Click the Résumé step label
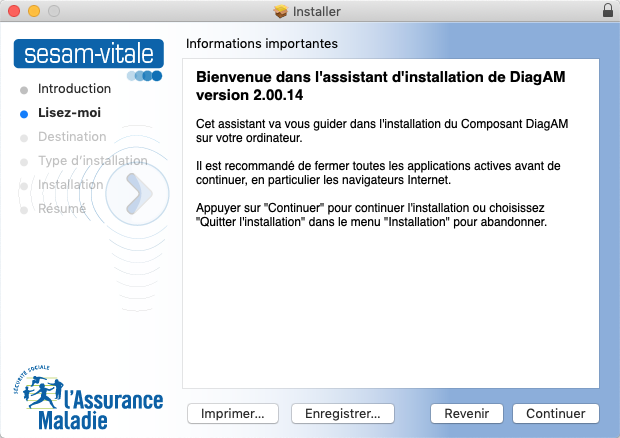 point(62,208)
